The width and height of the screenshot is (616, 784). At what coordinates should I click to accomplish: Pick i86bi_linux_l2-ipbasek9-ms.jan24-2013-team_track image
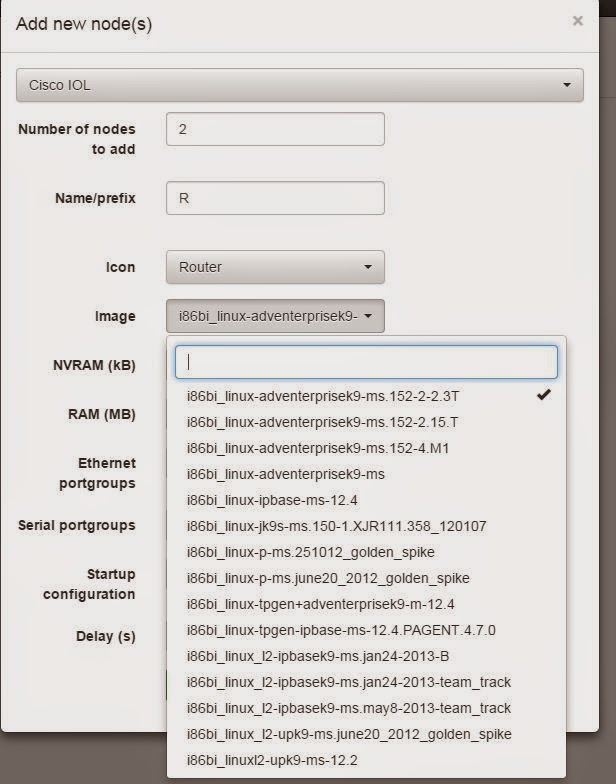[366, 682]
